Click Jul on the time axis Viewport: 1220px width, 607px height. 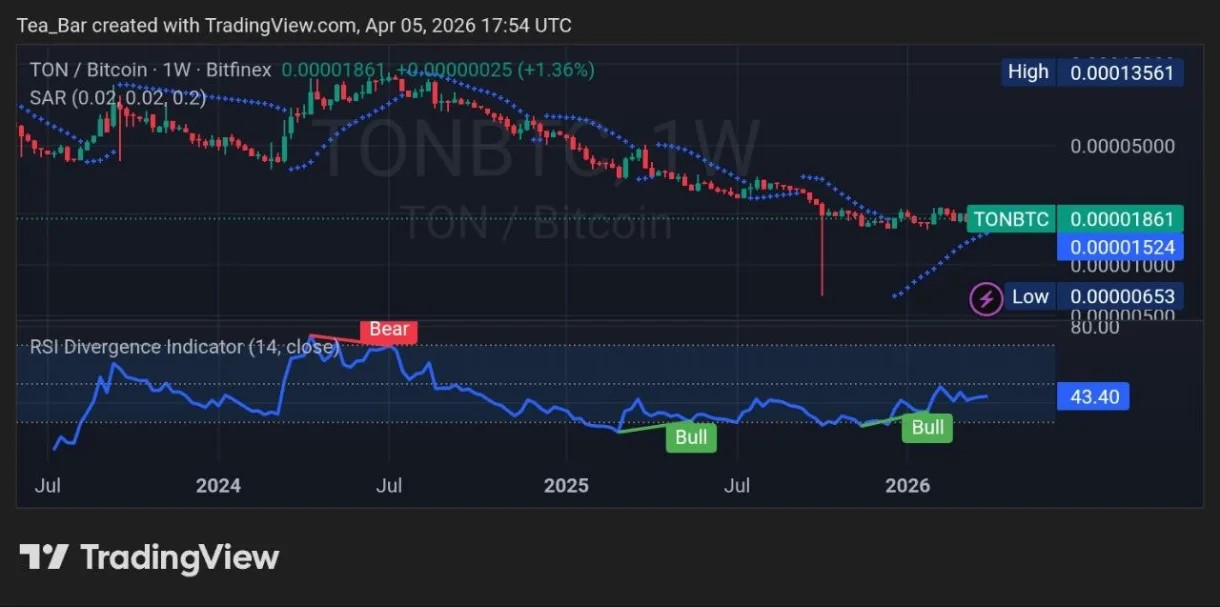coord(48,486)
